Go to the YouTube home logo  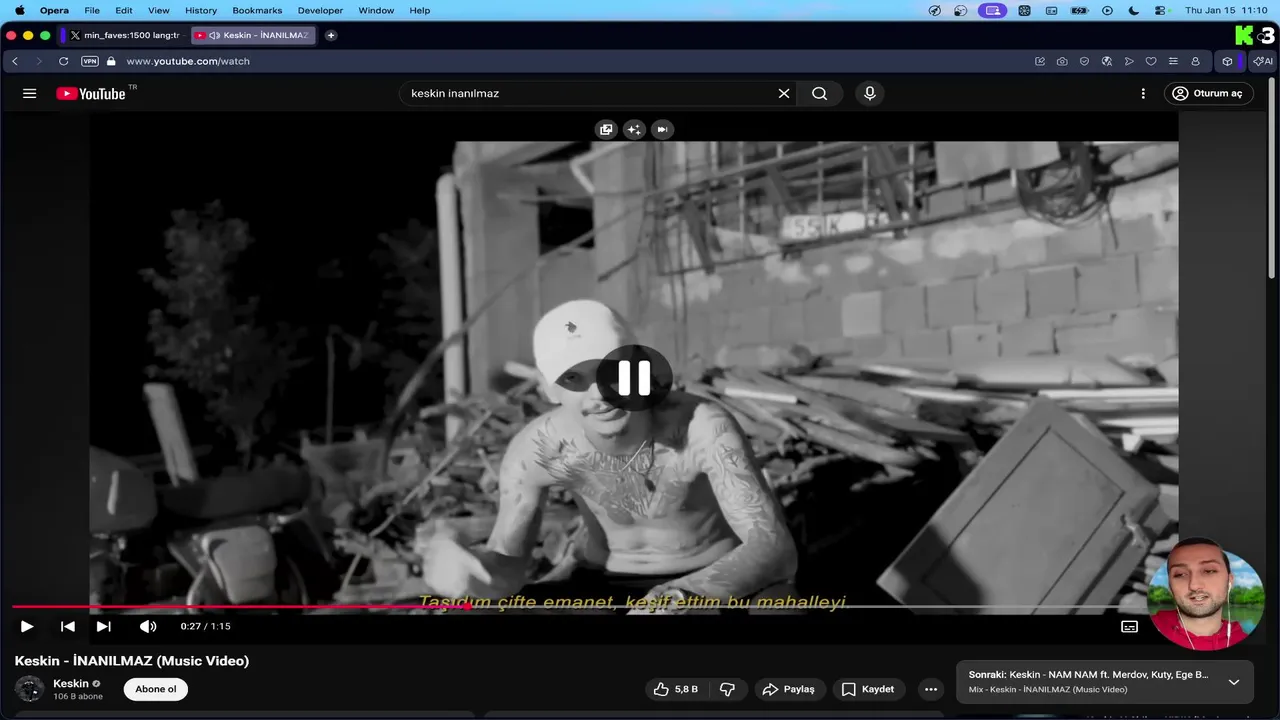(x=91, y=93)
